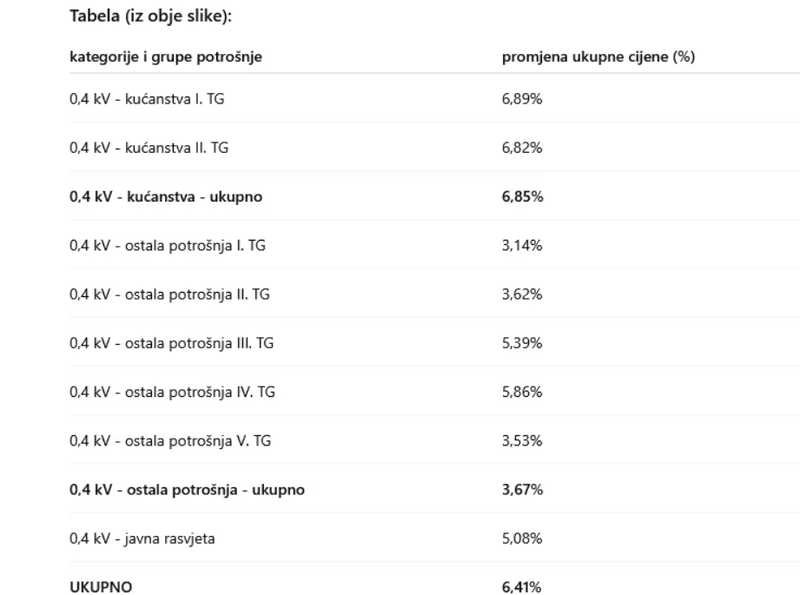This screenshot has height=595, width=800.
Task: Click the 6,89% value cell
Action: pyautogui.click(x=522, y=98)
